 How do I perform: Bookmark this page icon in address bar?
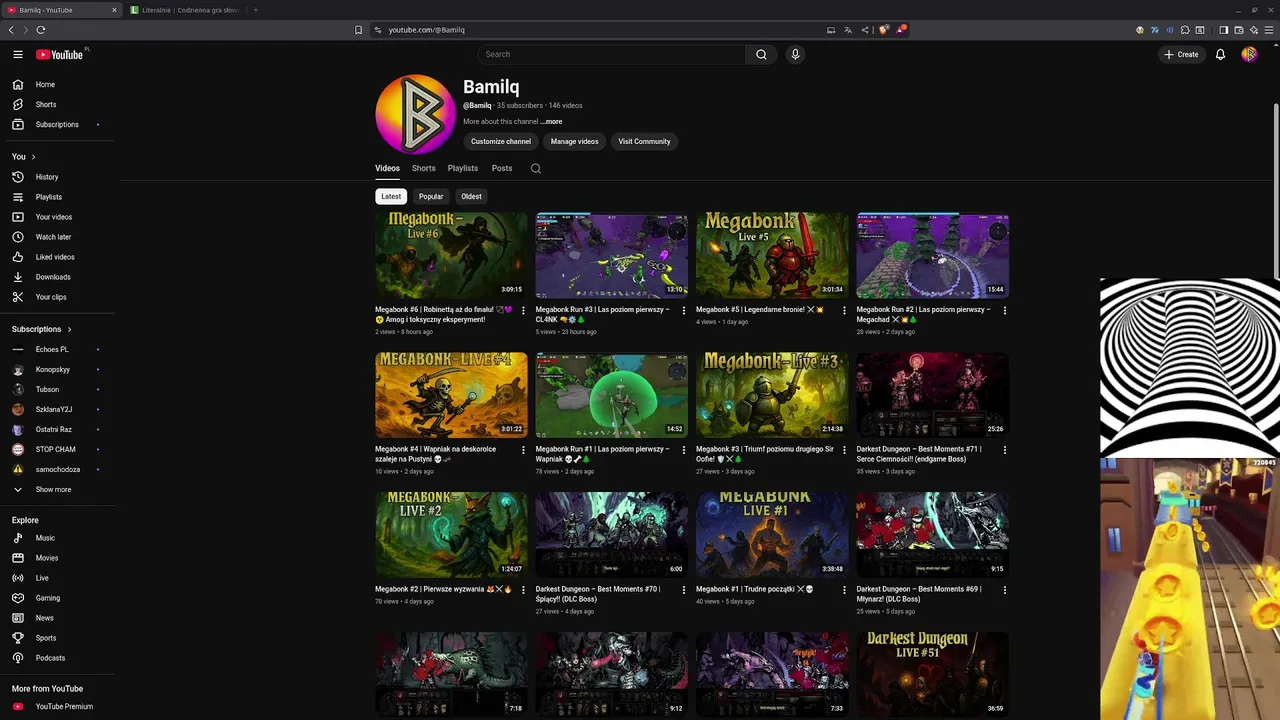pos(358,30)
